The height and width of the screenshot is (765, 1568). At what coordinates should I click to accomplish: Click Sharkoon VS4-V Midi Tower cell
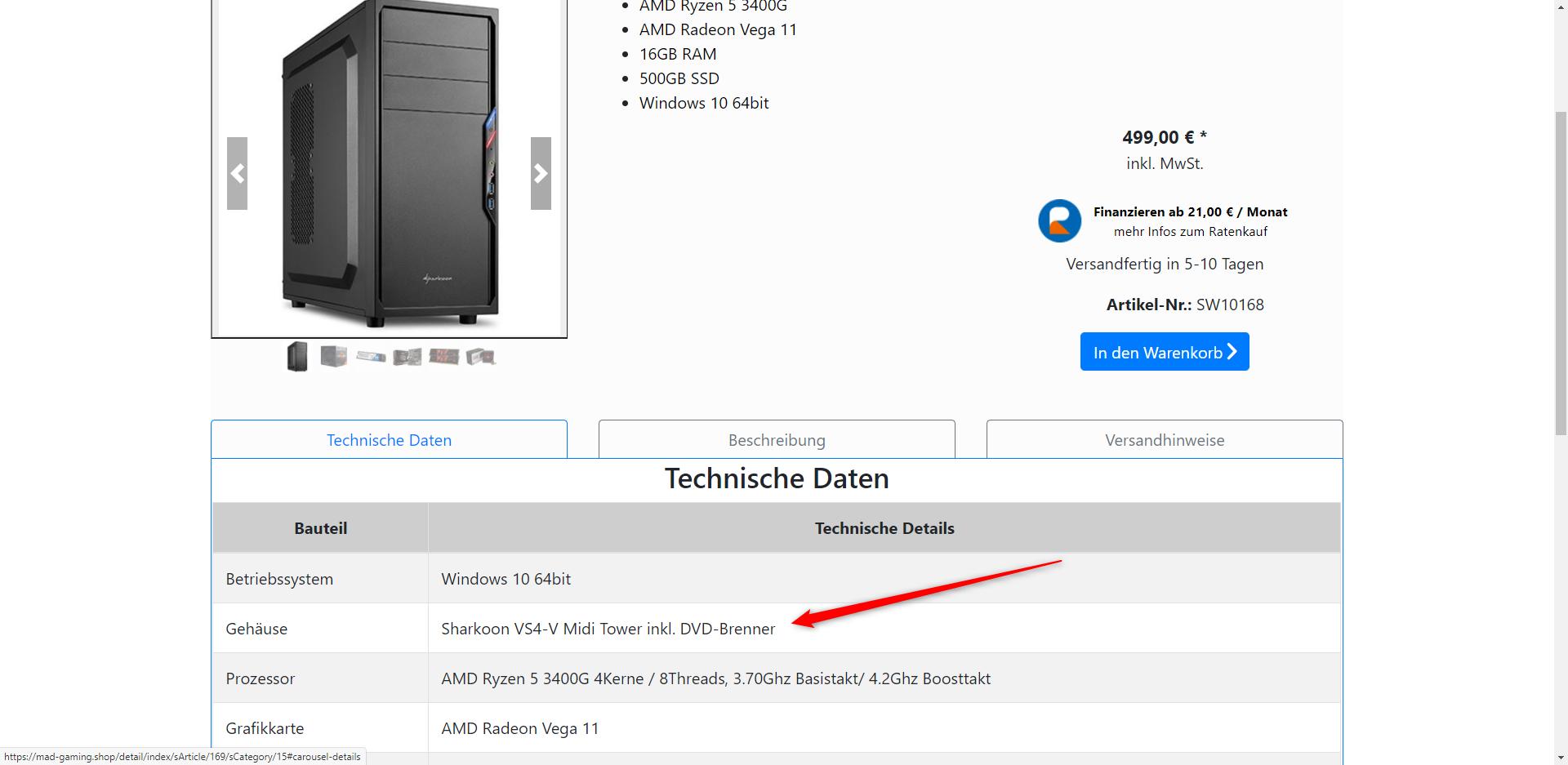click(x=884, y=629)
